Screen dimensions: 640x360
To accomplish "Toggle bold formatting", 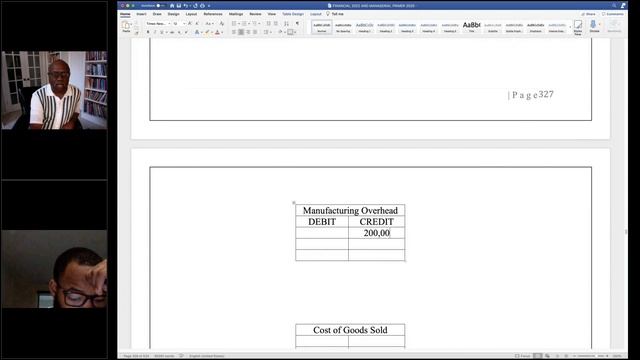I will (x=148, y=32).
